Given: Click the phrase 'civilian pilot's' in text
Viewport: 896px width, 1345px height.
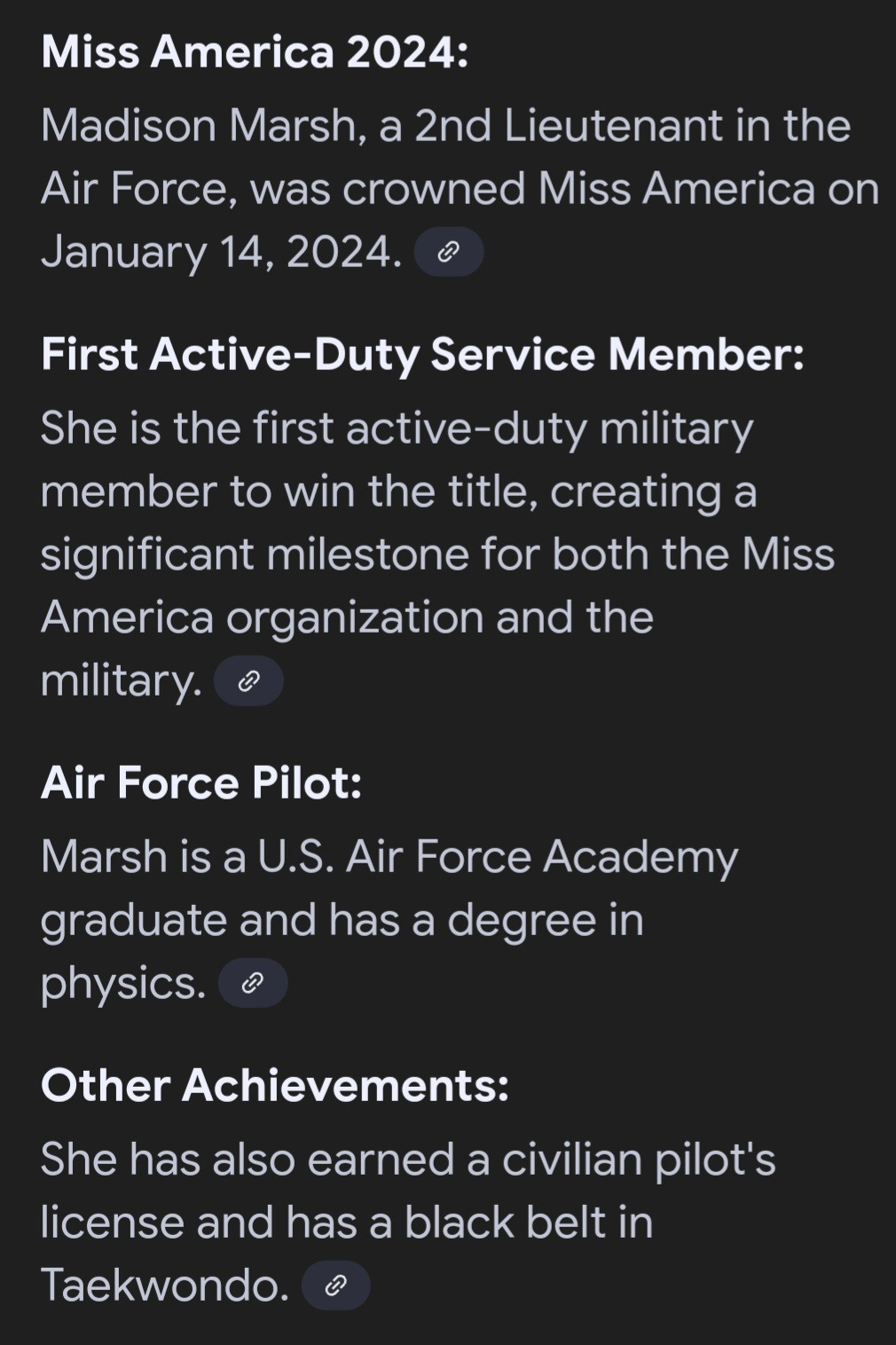Looking at the screenshot, I should 639,1160.
